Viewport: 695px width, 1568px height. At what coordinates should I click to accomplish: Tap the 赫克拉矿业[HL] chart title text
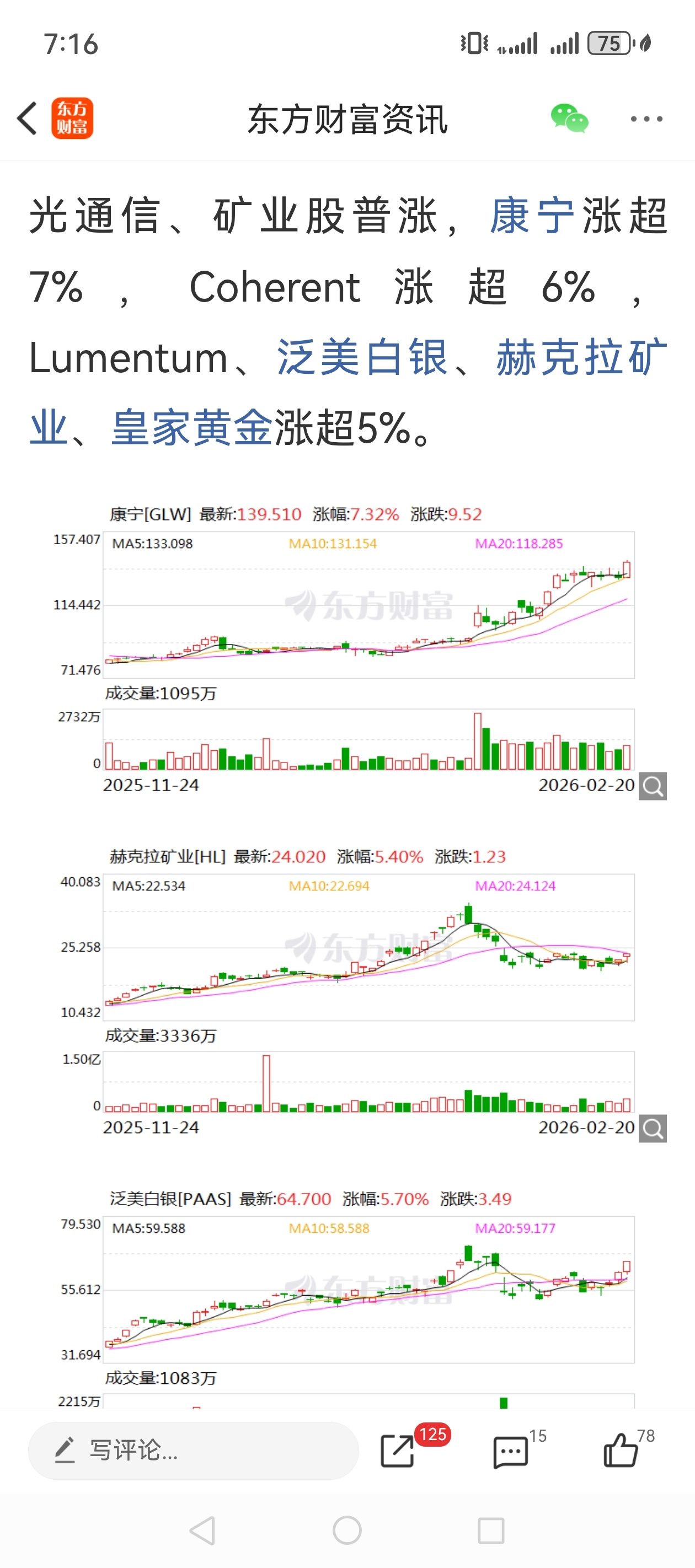pos(168,856)
